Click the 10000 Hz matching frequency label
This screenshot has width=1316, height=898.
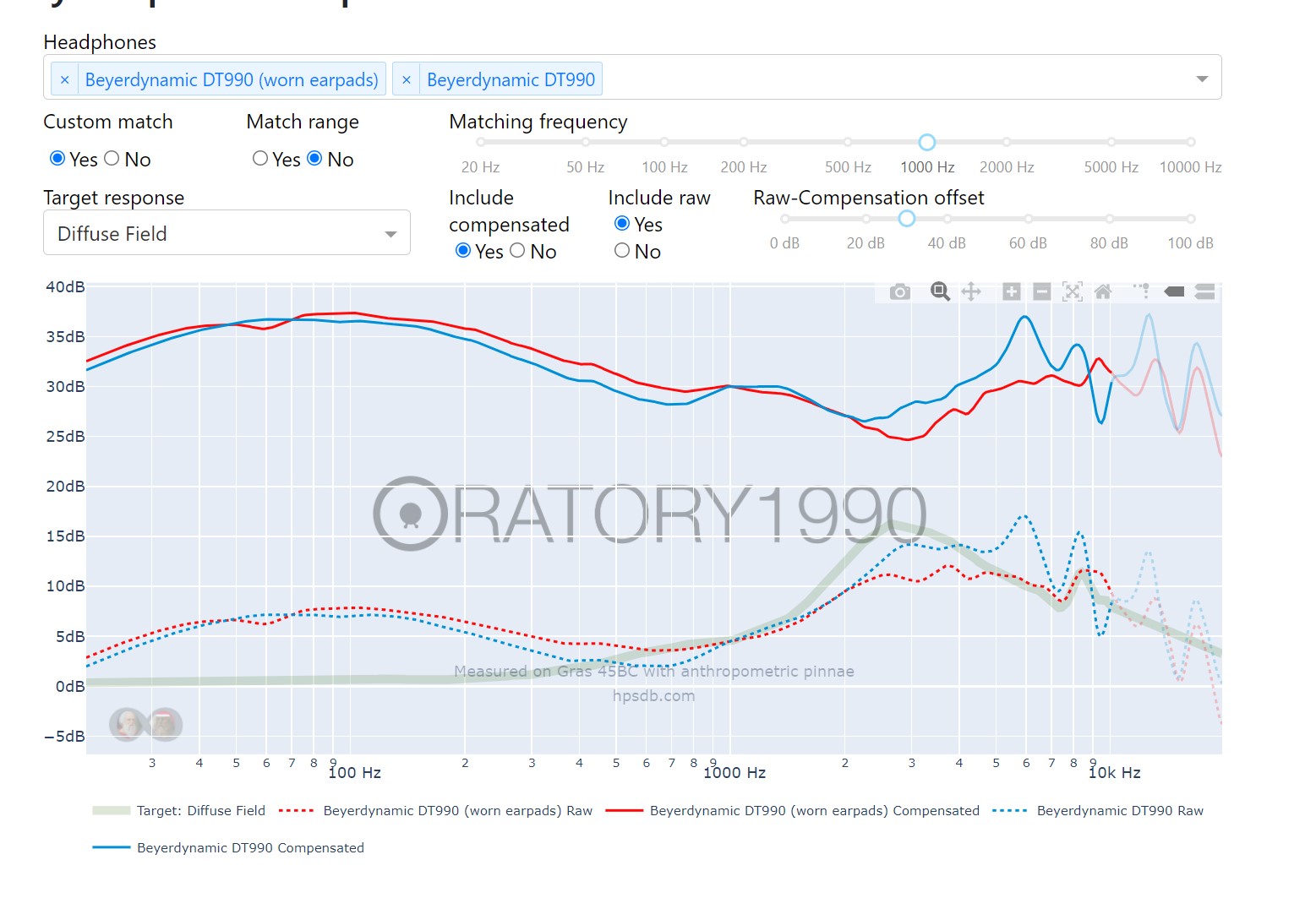point(1190,167)
